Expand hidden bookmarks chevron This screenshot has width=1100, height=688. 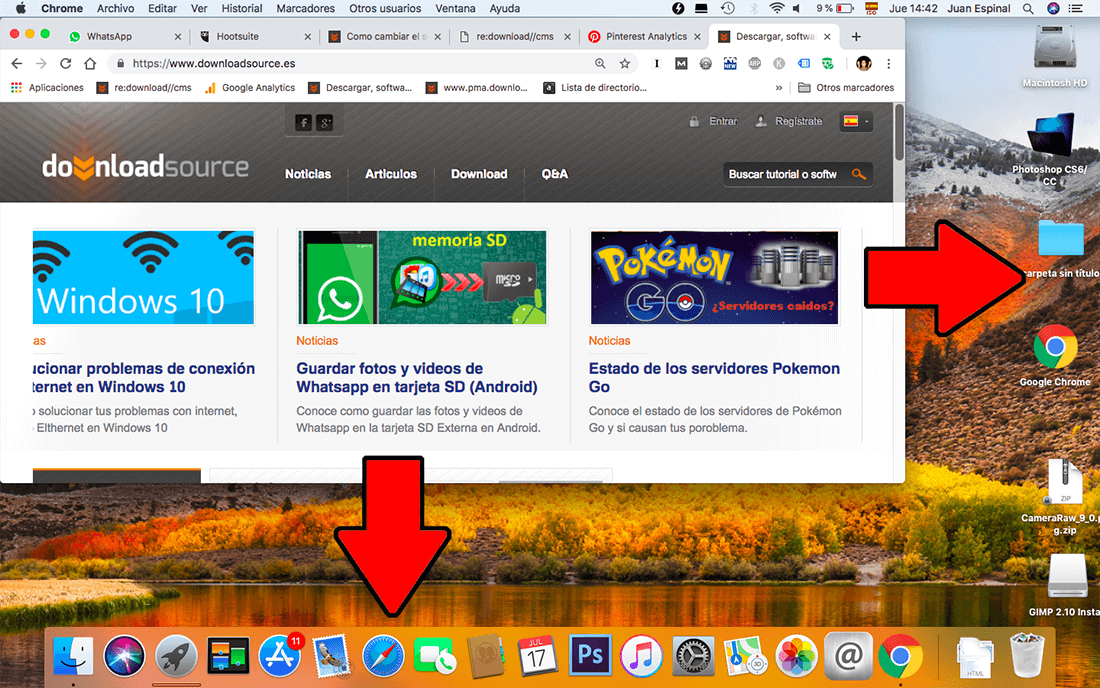(779, 88)
